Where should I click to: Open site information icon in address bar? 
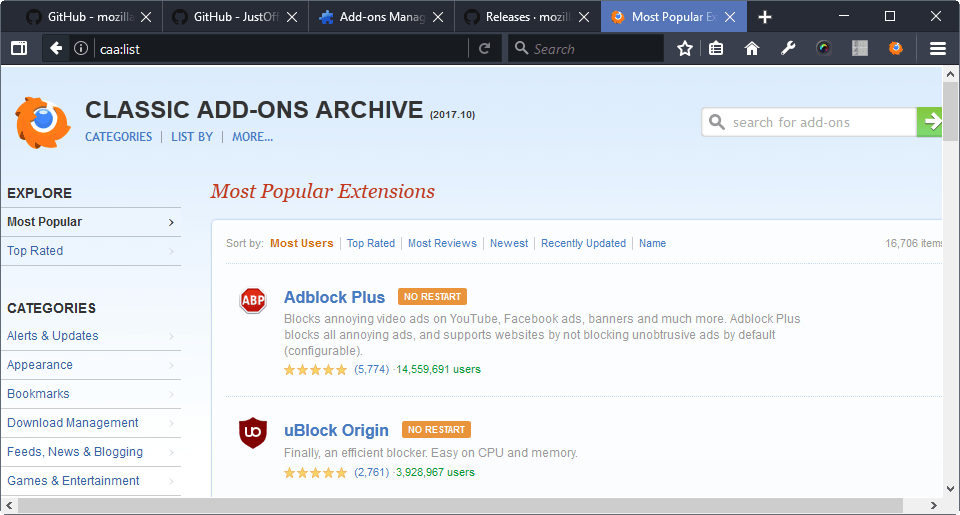click(81, 48)
